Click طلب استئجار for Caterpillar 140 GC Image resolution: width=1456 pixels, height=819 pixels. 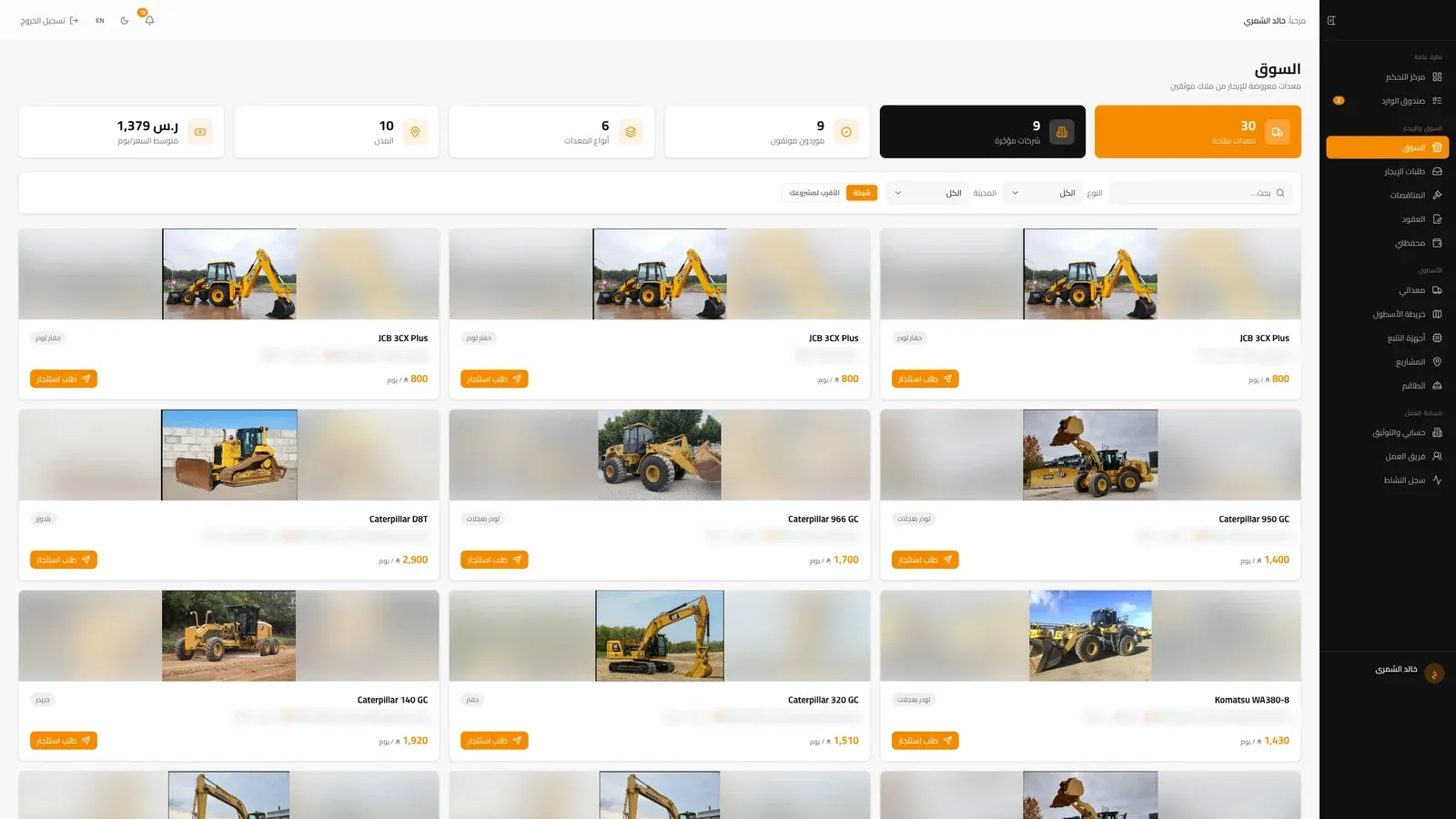click(x=64, y=741)
